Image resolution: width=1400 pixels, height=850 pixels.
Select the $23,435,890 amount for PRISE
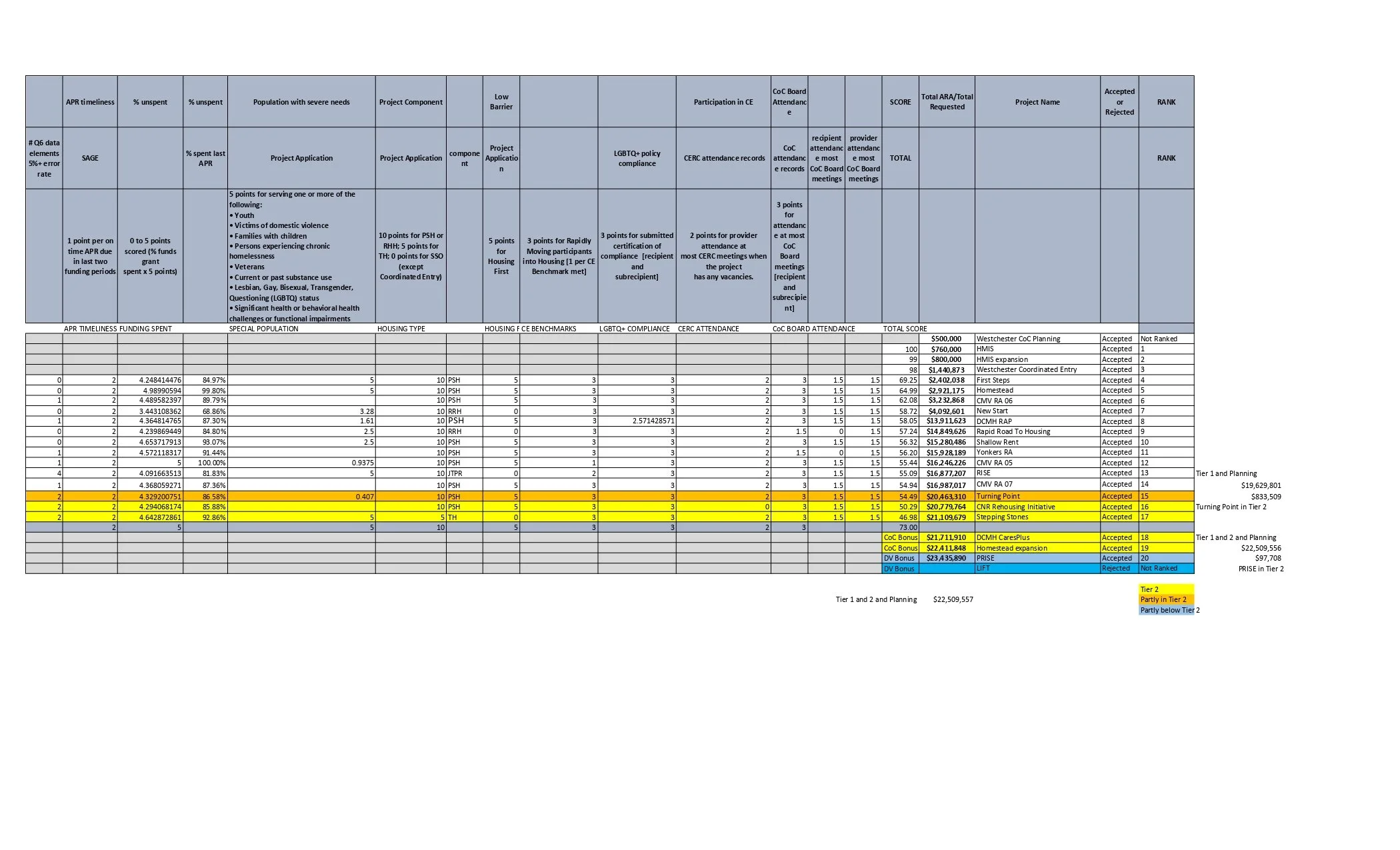pyautogui.click(x=946, y=558)
